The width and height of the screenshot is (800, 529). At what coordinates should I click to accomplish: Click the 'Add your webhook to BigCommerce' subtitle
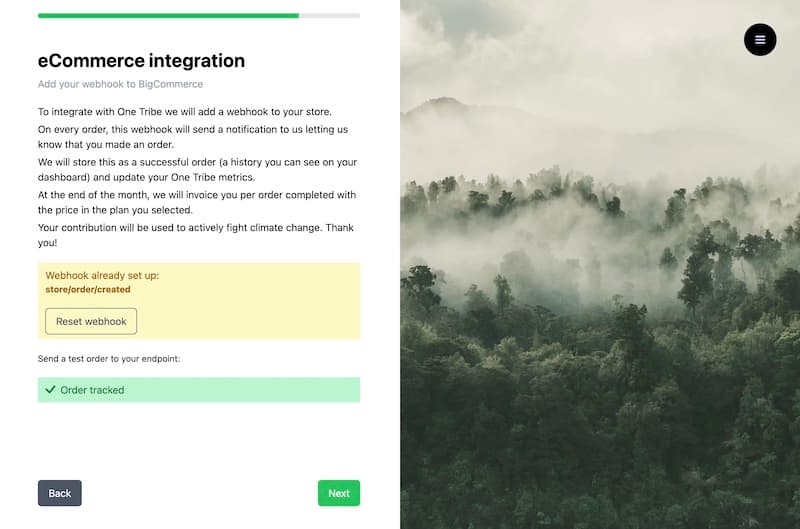(x=120, y=84)
